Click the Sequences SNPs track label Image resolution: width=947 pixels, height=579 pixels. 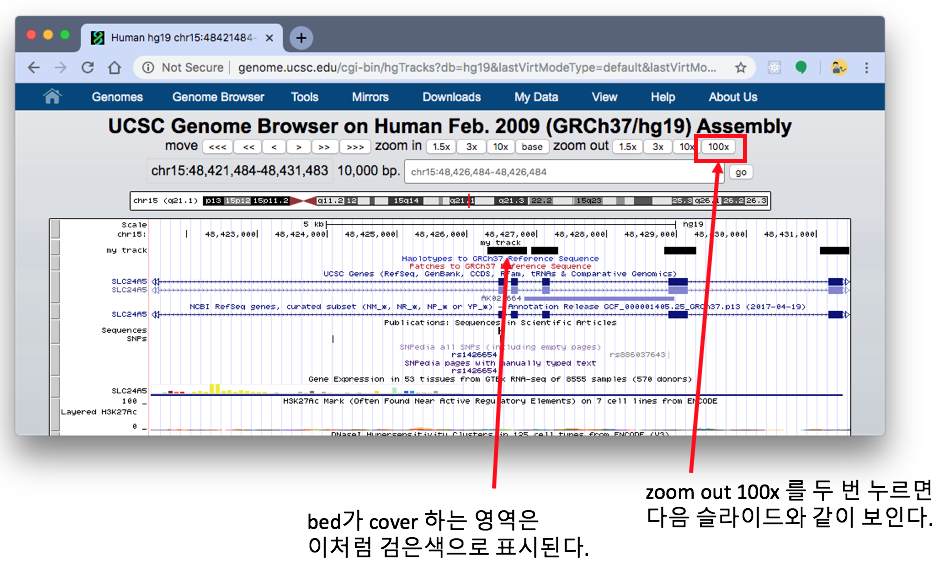click(x=124, y=334)
